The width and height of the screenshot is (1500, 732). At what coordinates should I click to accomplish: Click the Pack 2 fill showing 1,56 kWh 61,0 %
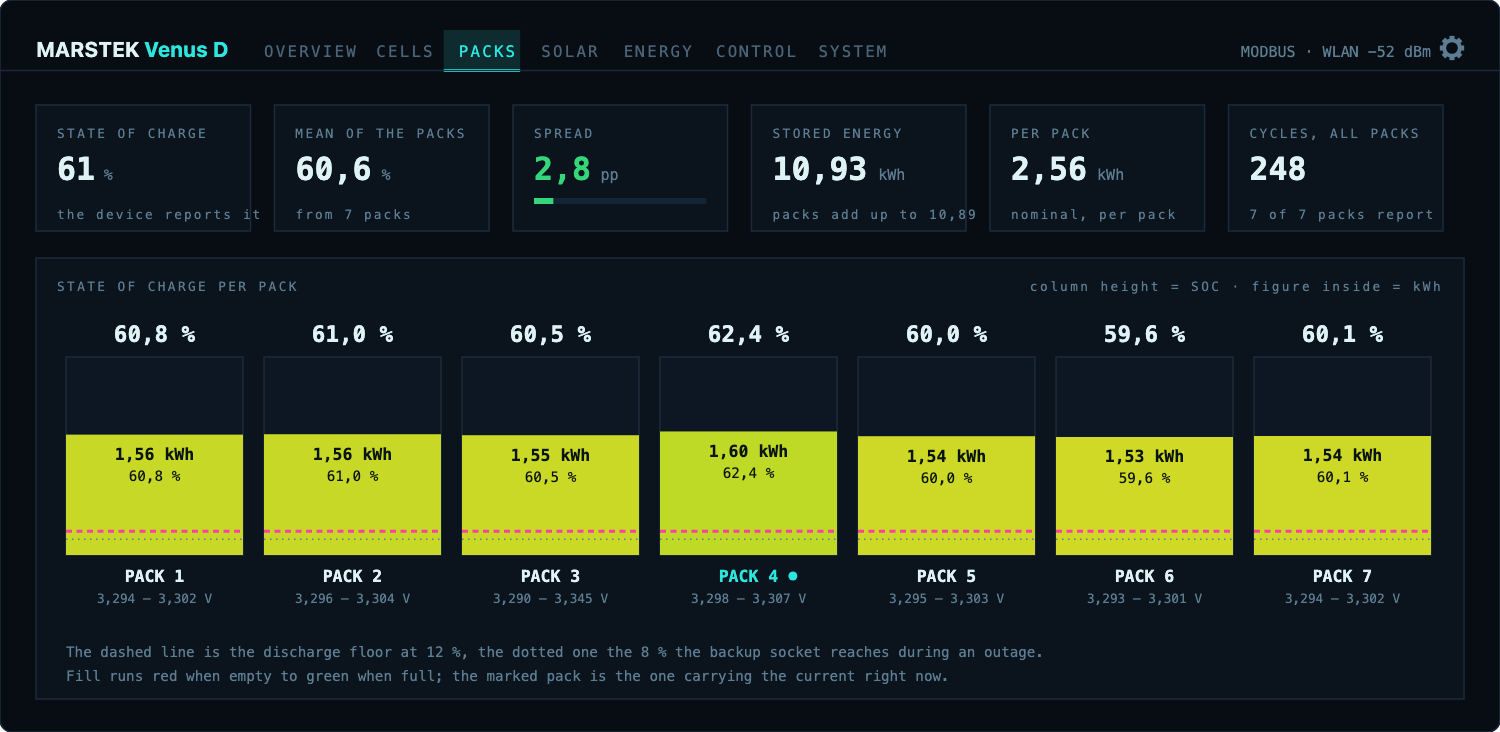pos(352,494)
